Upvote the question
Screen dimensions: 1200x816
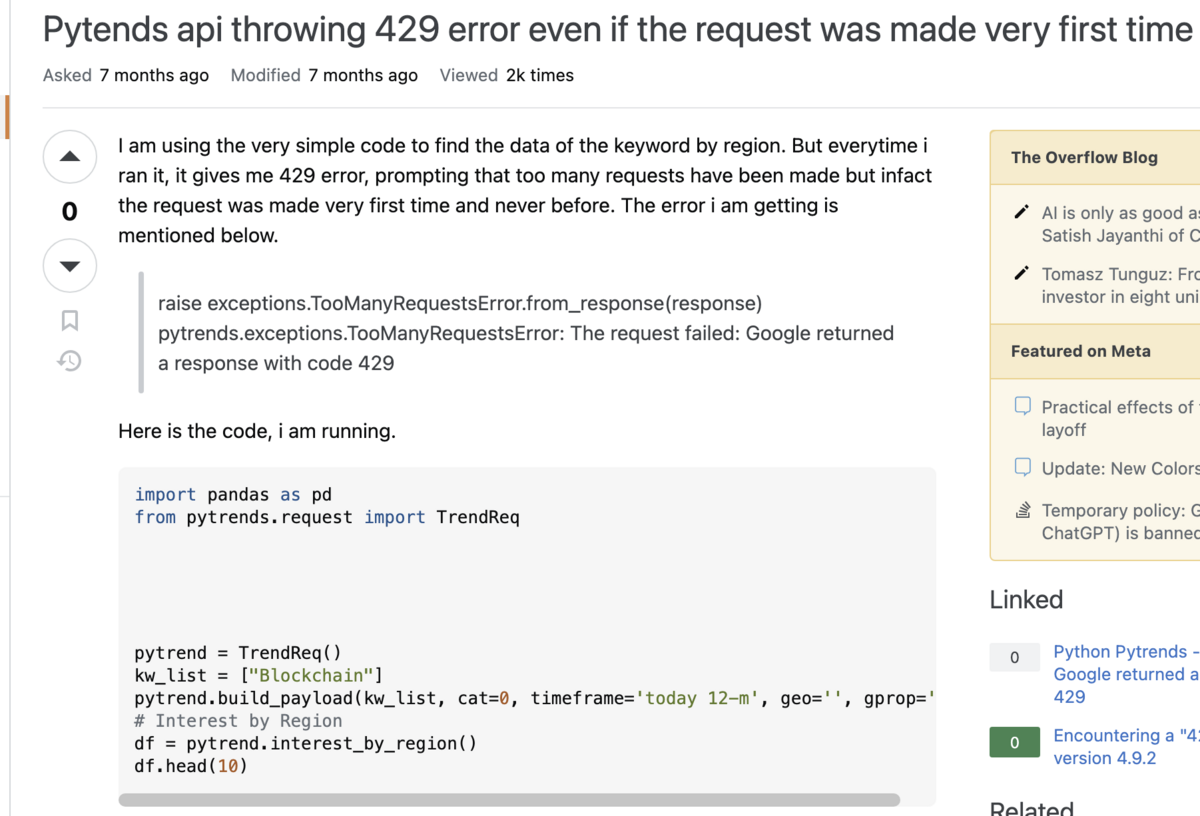[69, 157]
